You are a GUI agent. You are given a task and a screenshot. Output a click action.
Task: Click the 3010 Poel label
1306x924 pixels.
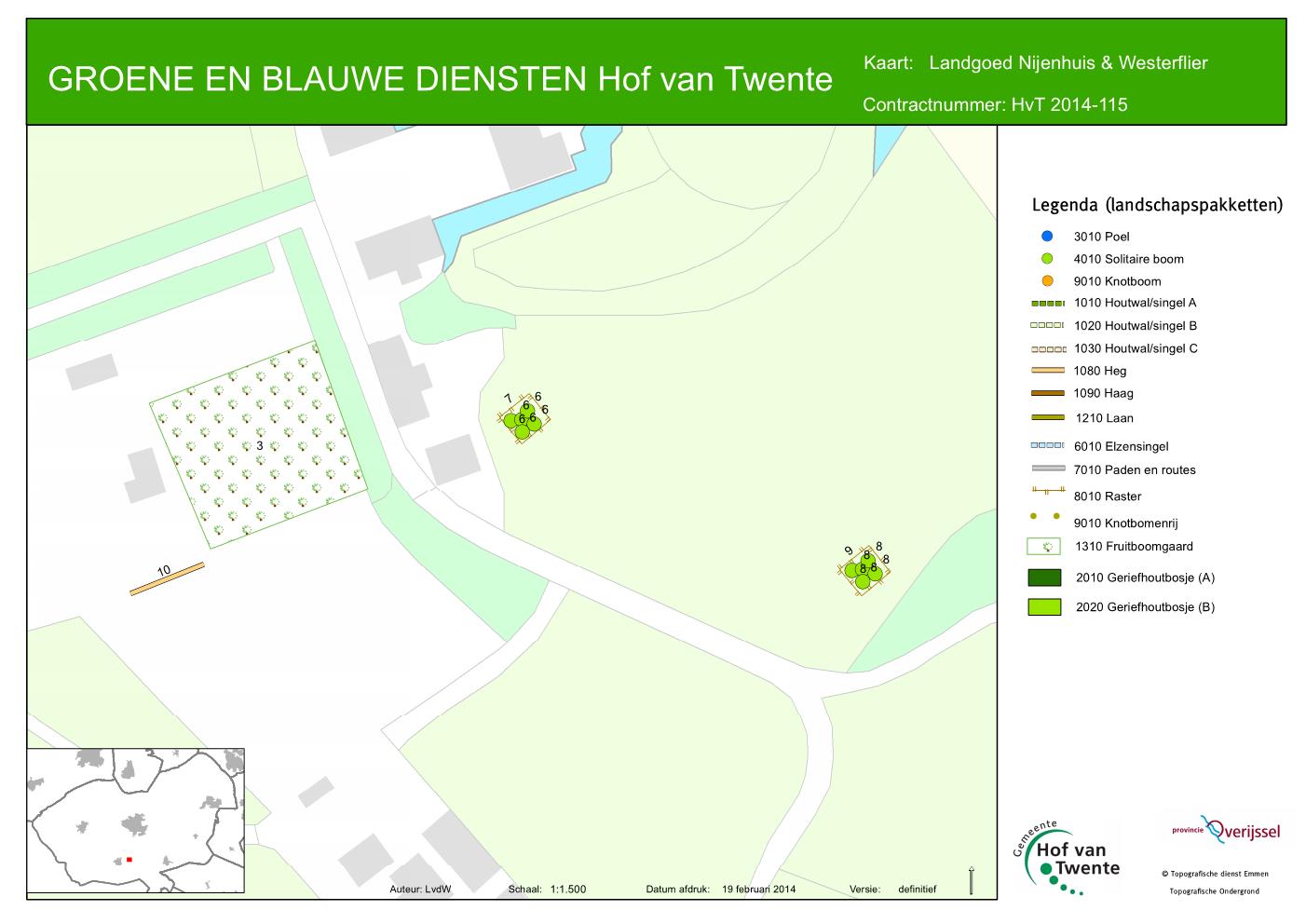[x=1101, y=237]
